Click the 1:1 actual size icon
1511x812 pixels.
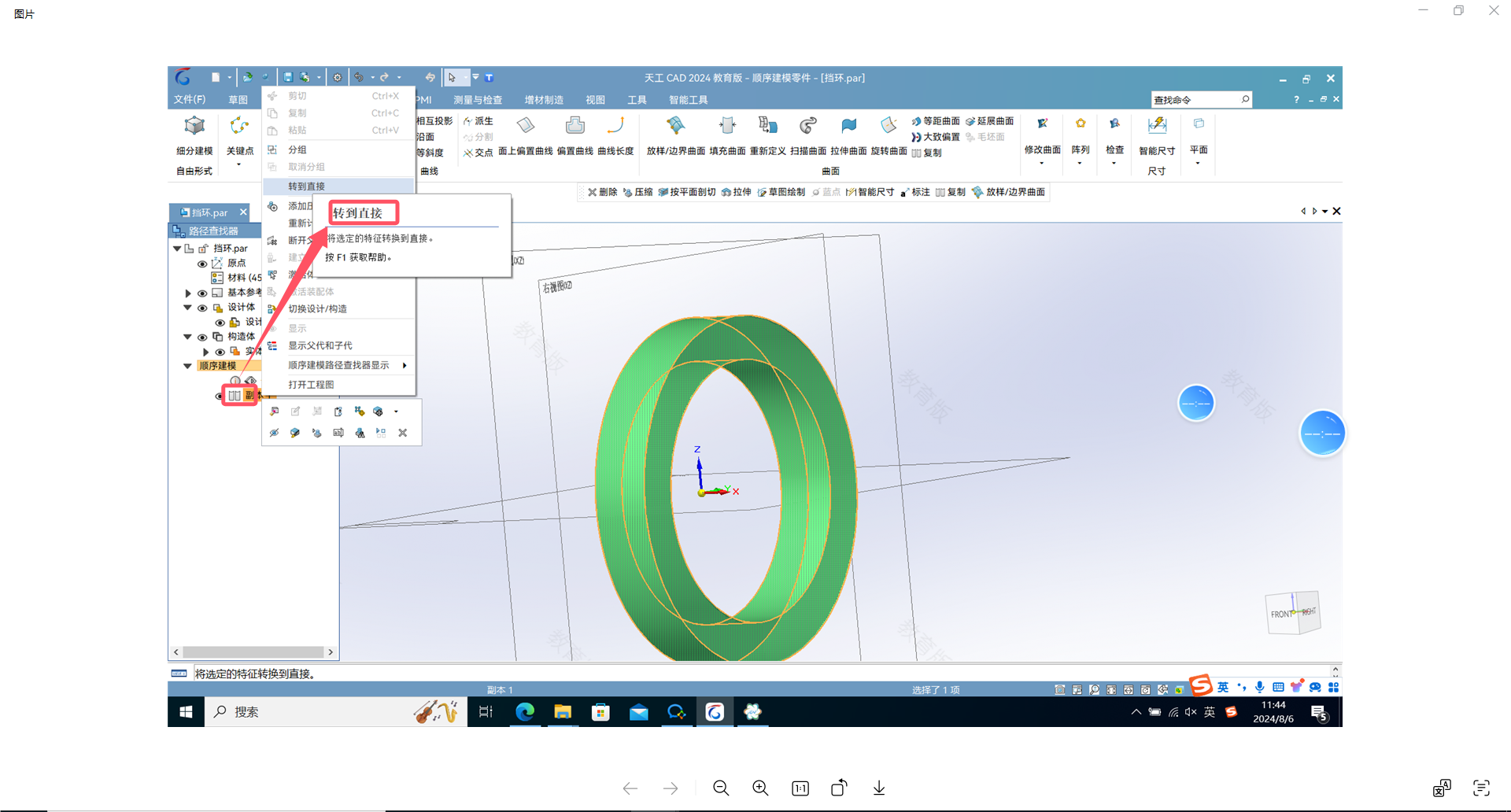pyautogui.click(x=800, y=788)
